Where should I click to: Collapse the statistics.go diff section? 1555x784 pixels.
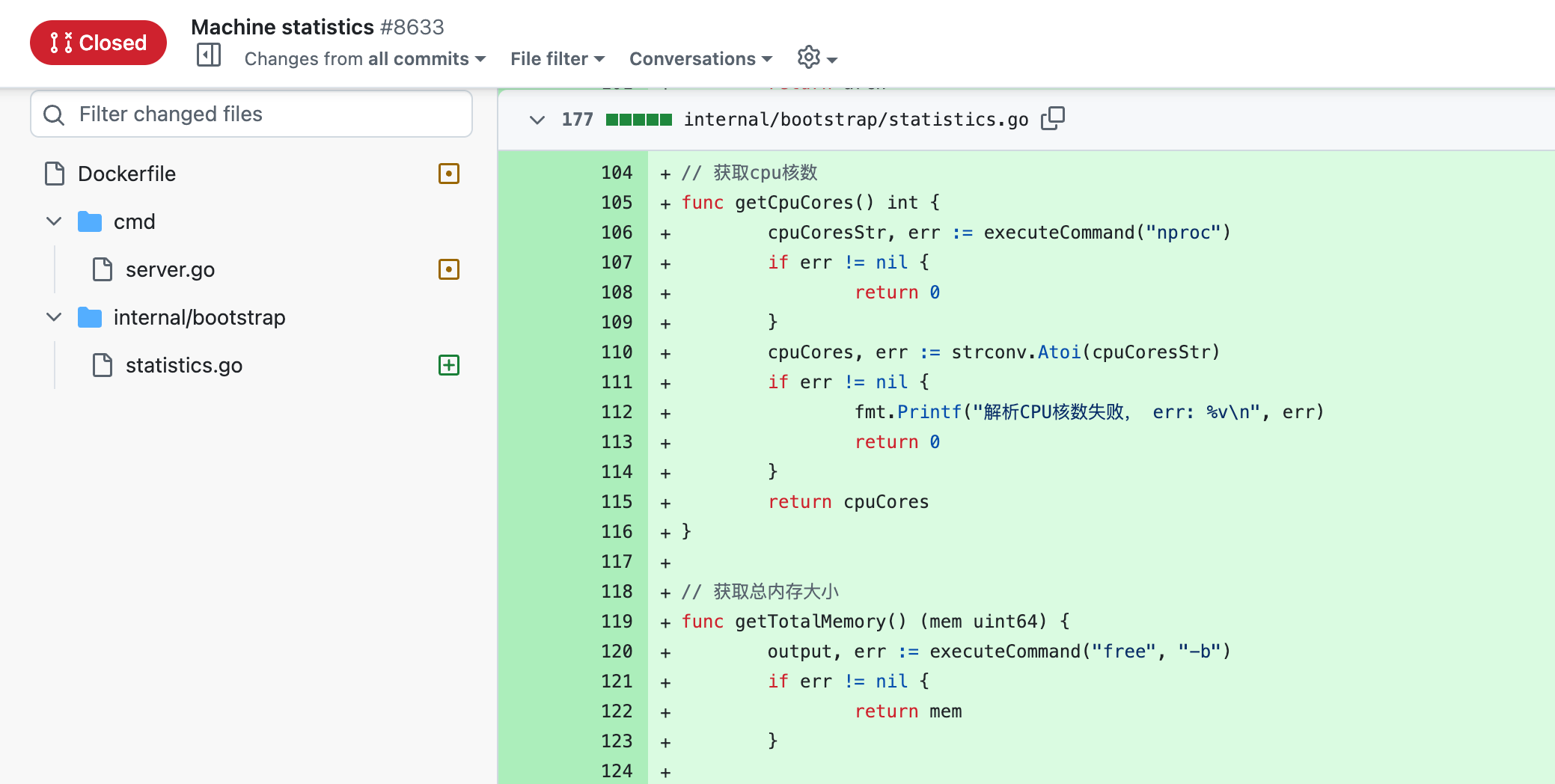coord(537,120)
